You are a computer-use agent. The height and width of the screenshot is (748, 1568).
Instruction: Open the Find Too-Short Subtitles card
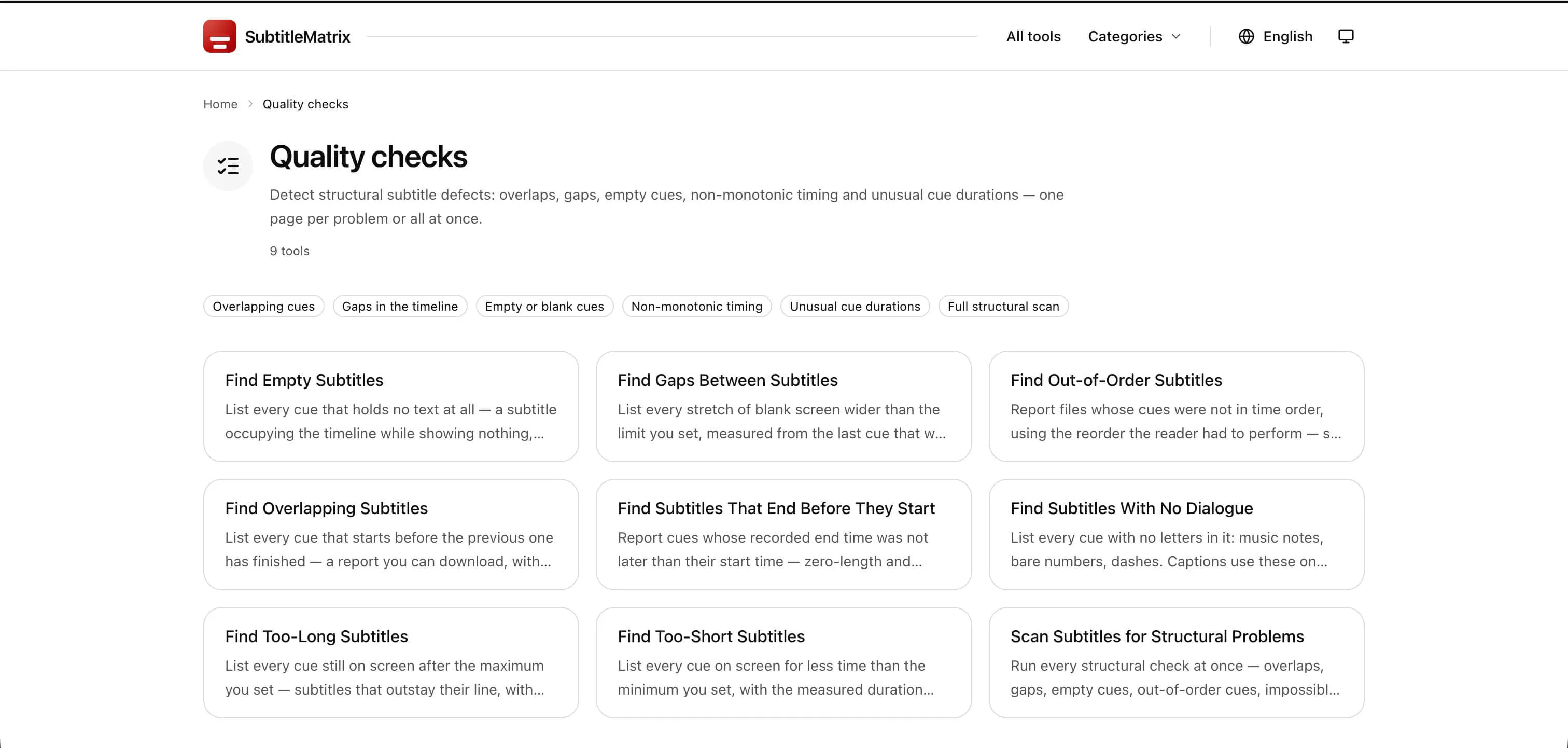click(x=783, y=662)
